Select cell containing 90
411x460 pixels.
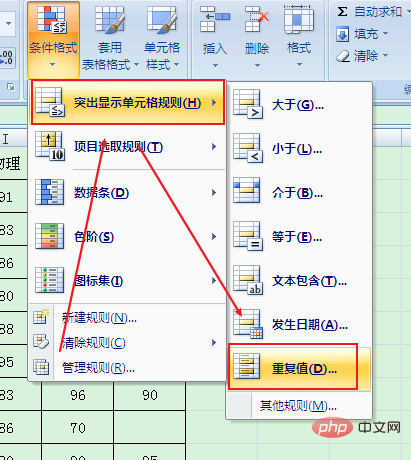click(x=150, y=395)
